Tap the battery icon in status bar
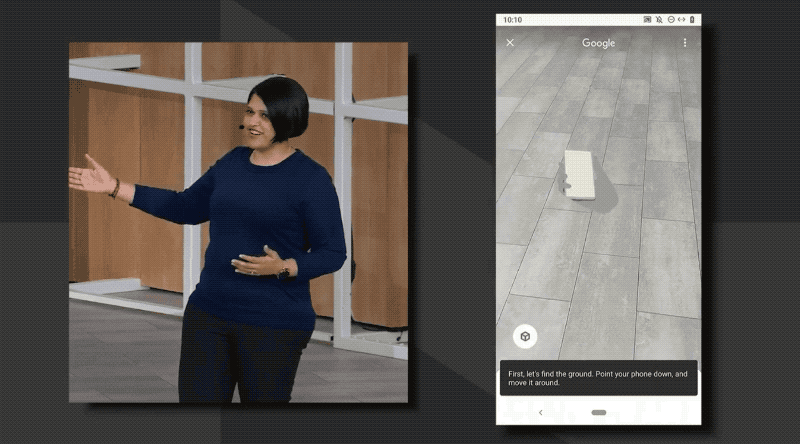 (x=692, y=19)
